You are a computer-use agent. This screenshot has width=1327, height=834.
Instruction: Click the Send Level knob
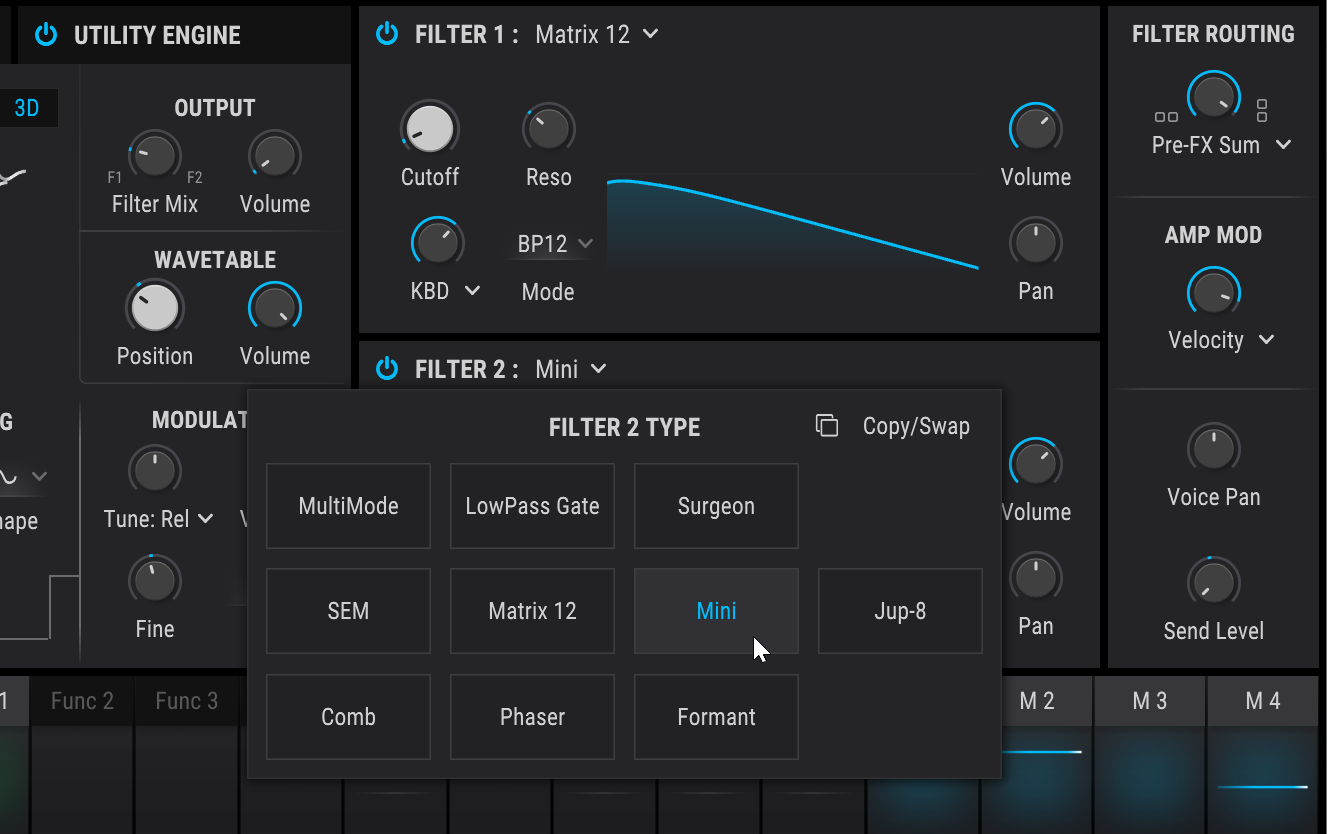[x=1213, y=583]
